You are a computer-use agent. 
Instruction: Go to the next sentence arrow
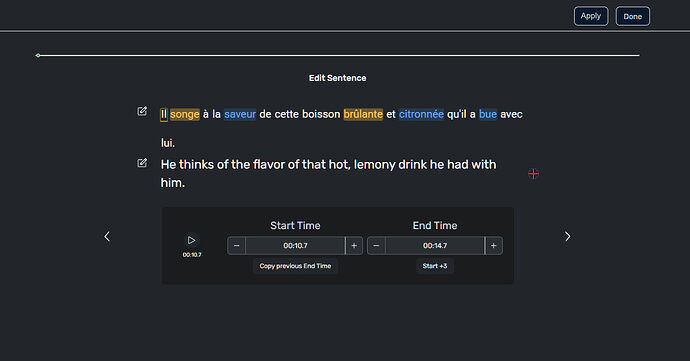pyautogui.click(x=568, y=237)
